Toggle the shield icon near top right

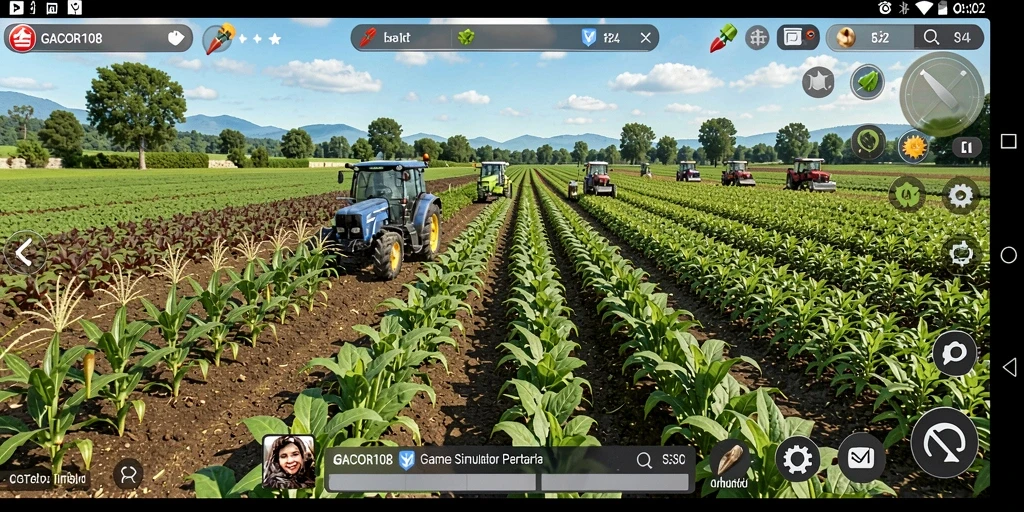point(818,82)
